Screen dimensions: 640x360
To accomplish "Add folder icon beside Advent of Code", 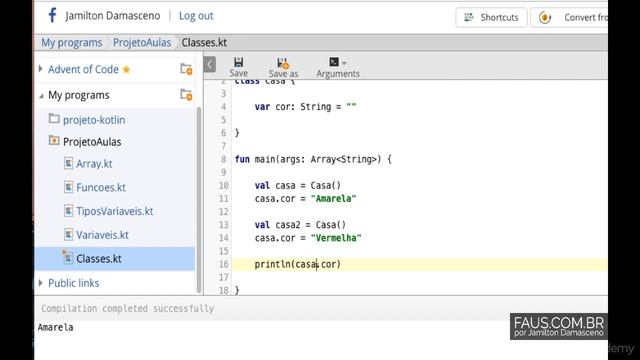I will [186, 69].
